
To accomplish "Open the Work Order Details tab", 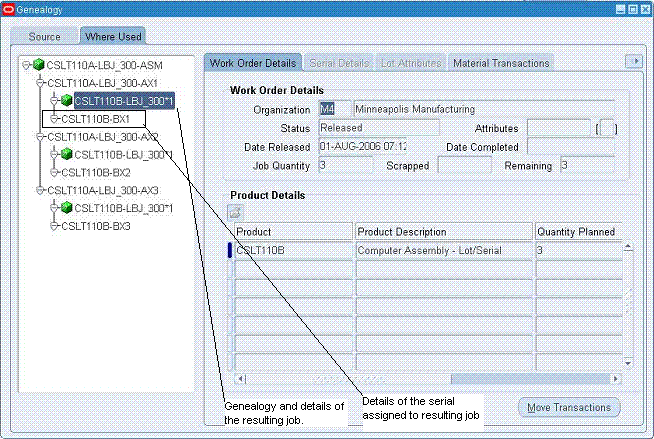I will [253, 63].
